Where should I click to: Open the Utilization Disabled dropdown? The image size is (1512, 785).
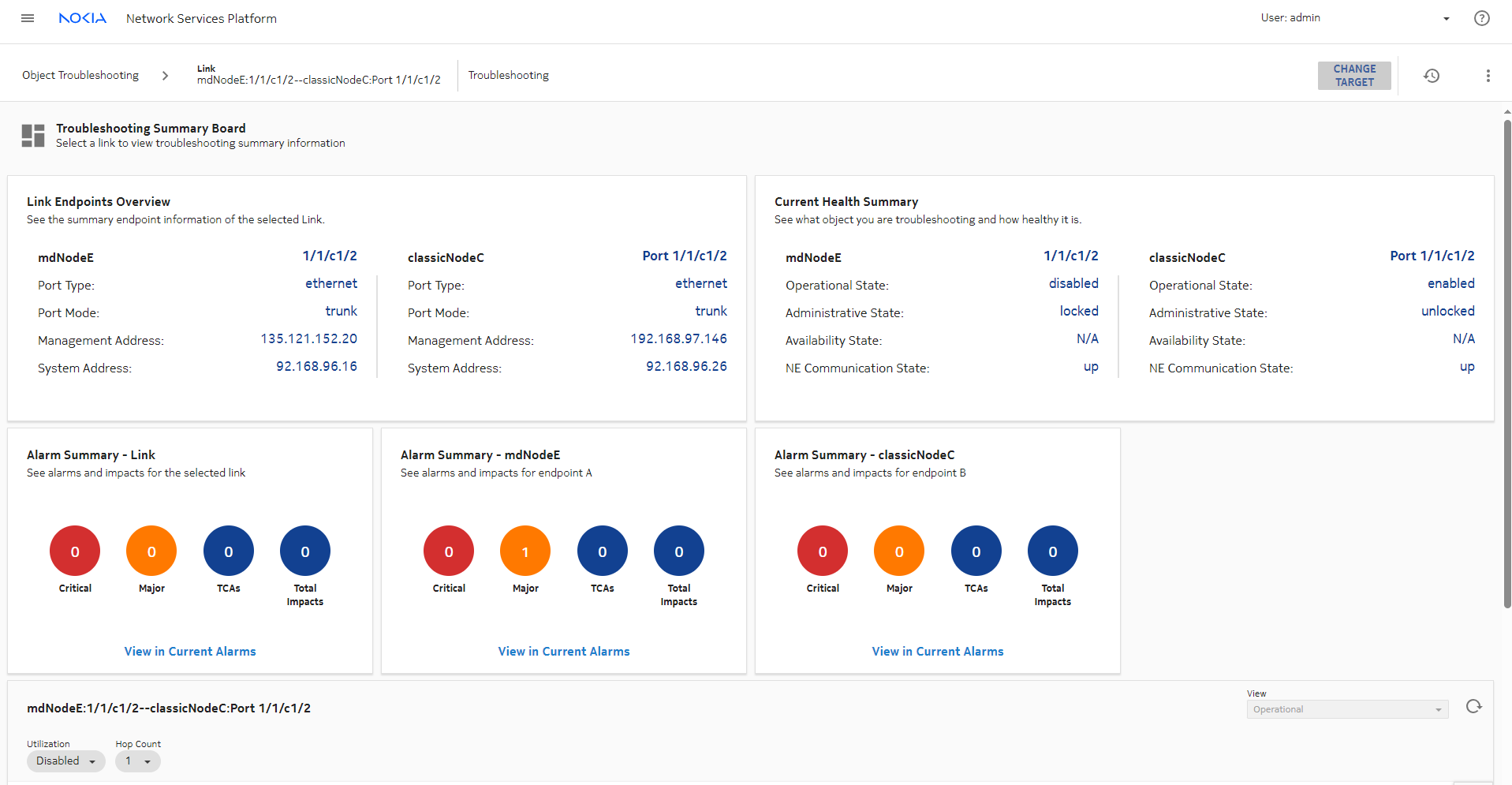point(66,761)
